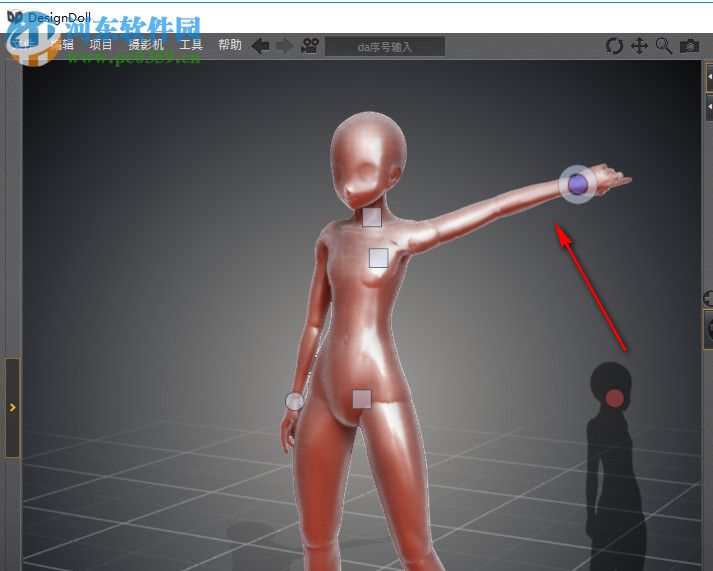Open the 项目 (Project) menu
The height and width of the screenshot is (571, 713).
(x=100, y=45)
